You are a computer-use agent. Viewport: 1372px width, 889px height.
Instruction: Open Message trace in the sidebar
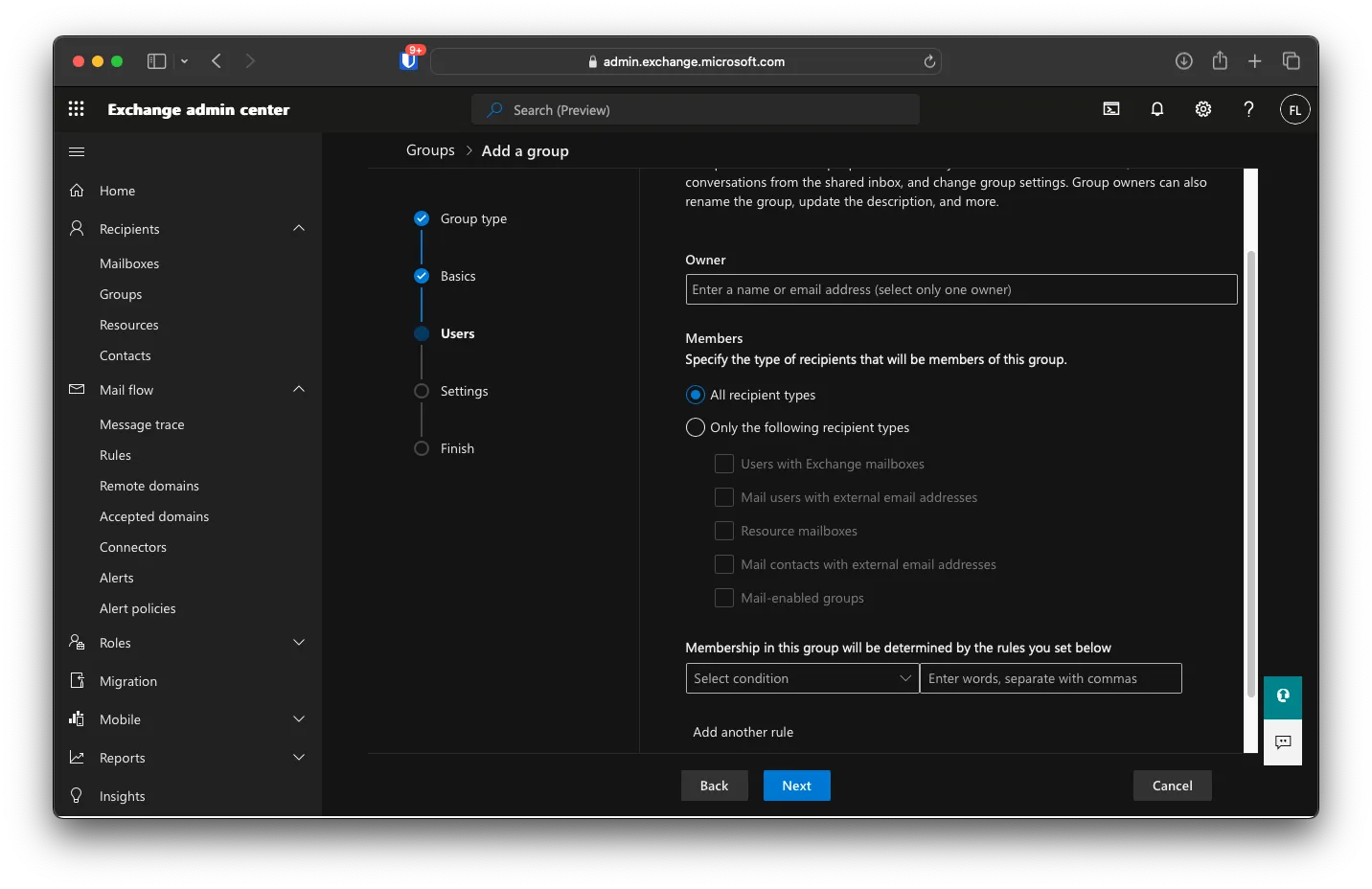[x=142, y=424]
